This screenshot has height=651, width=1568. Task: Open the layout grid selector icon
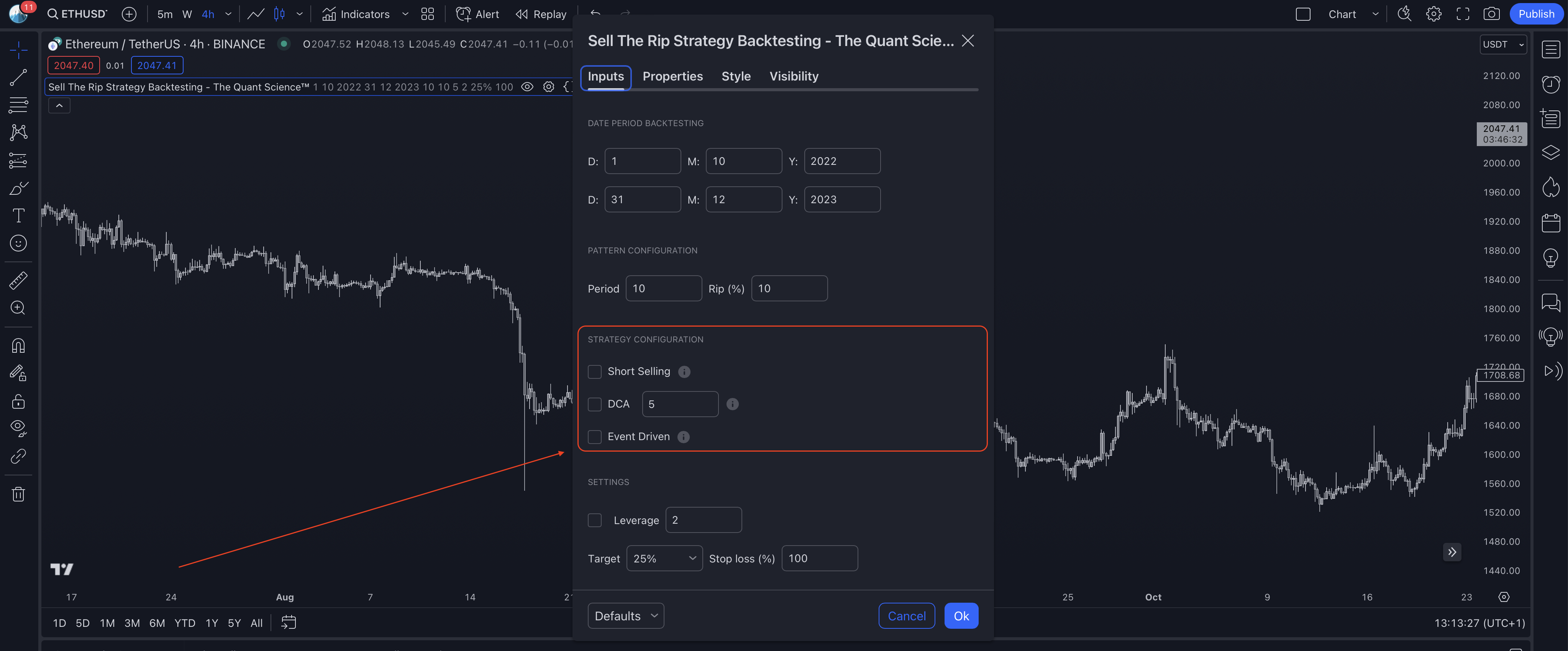[x=427, y=14]
